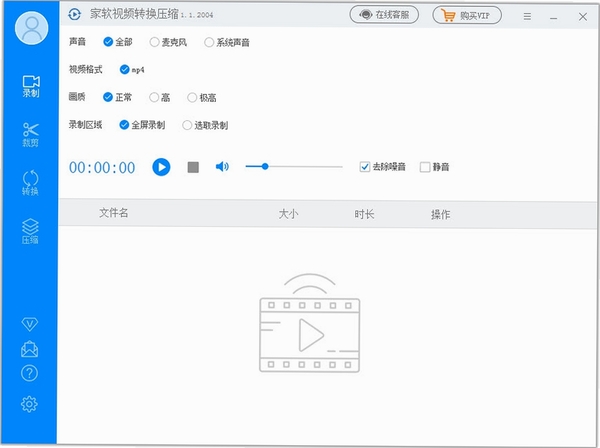The width and height of the screenshot is (600, 448).
Task: Switch to the 转换 convert tab
Action: pos(30,183)
